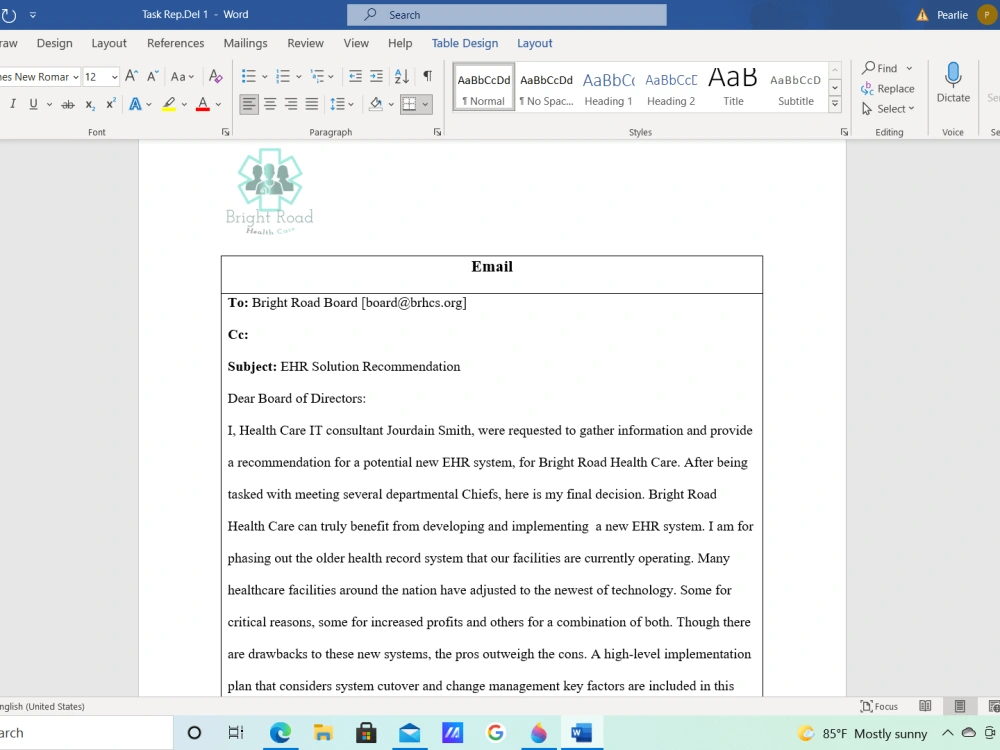Click the multilevel list icon

[x=317, y=77]
